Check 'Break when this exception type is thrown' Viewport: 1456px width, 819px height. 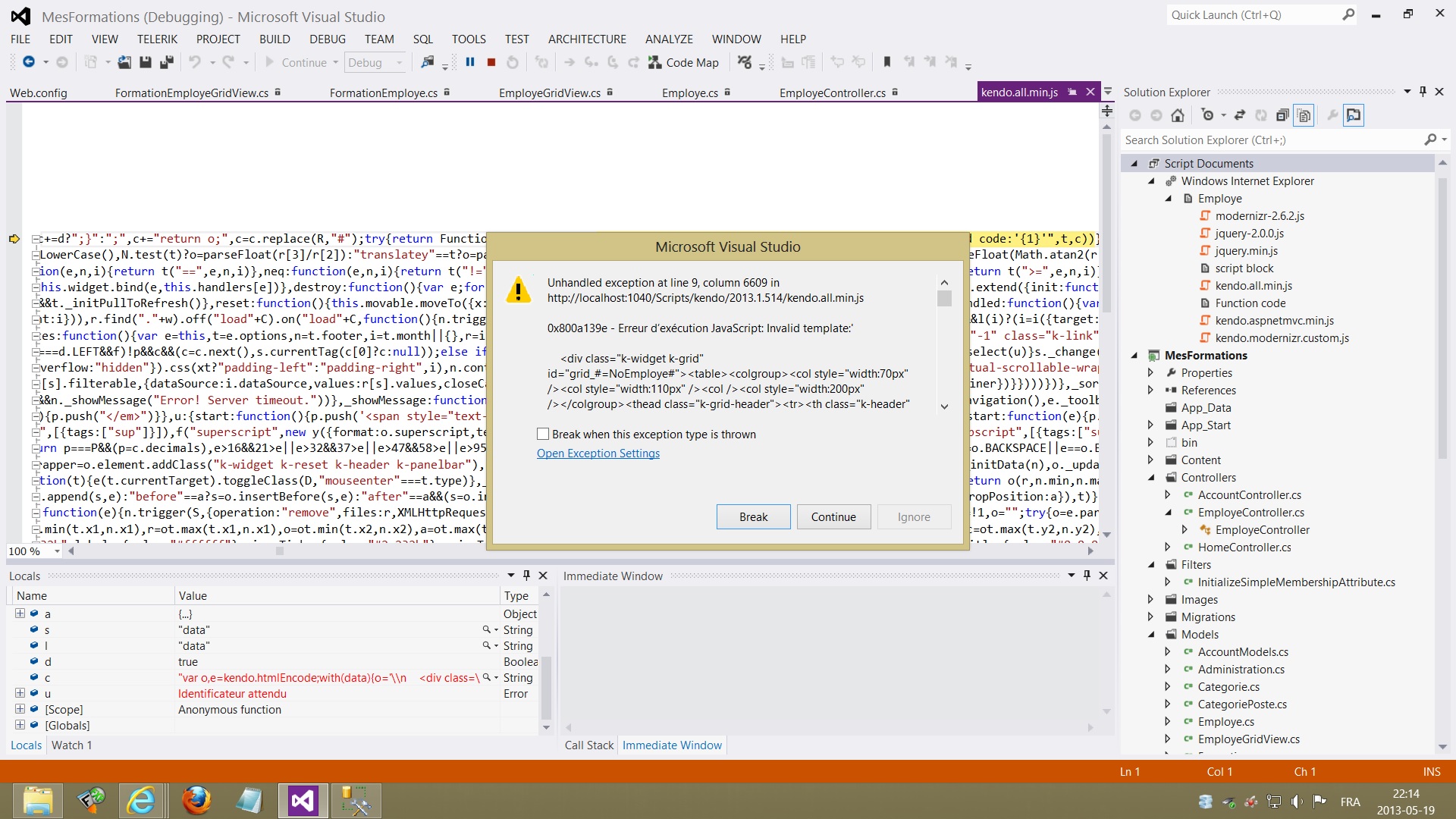[x=543, y=435]
